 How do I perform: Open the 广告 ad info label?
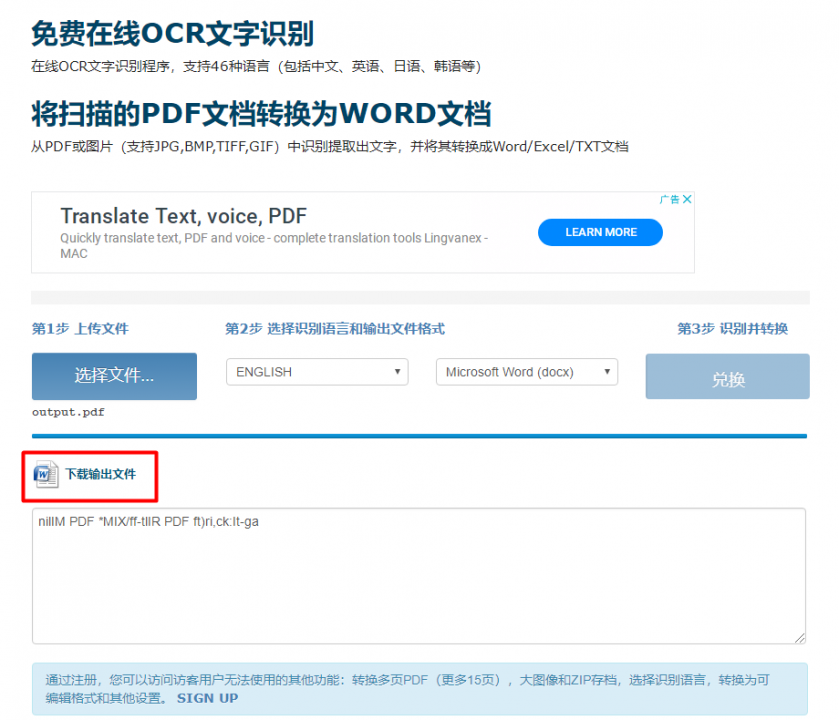point(669,199)
